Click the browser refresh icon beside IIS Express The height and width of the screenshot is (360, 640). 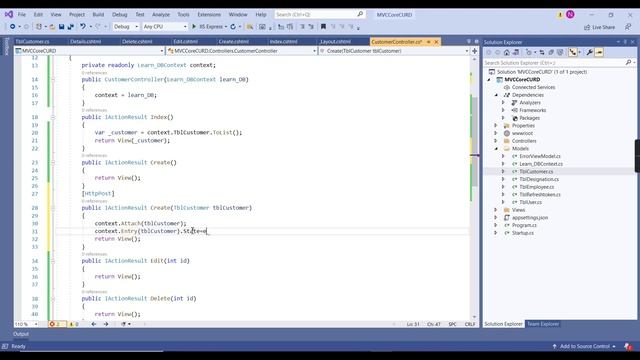click(x=233, y=27)
